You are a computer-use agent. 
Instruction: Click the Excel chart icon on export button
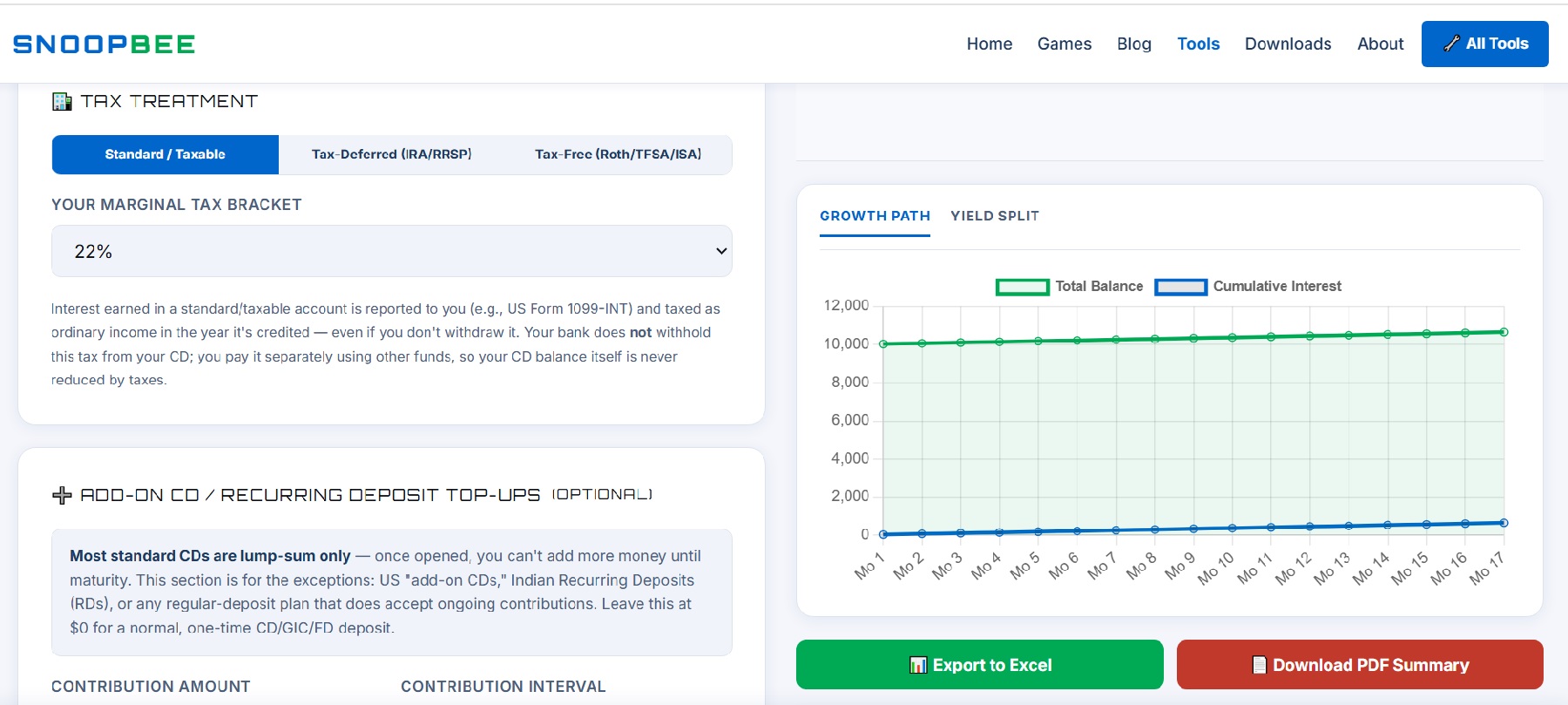[918, 665]
